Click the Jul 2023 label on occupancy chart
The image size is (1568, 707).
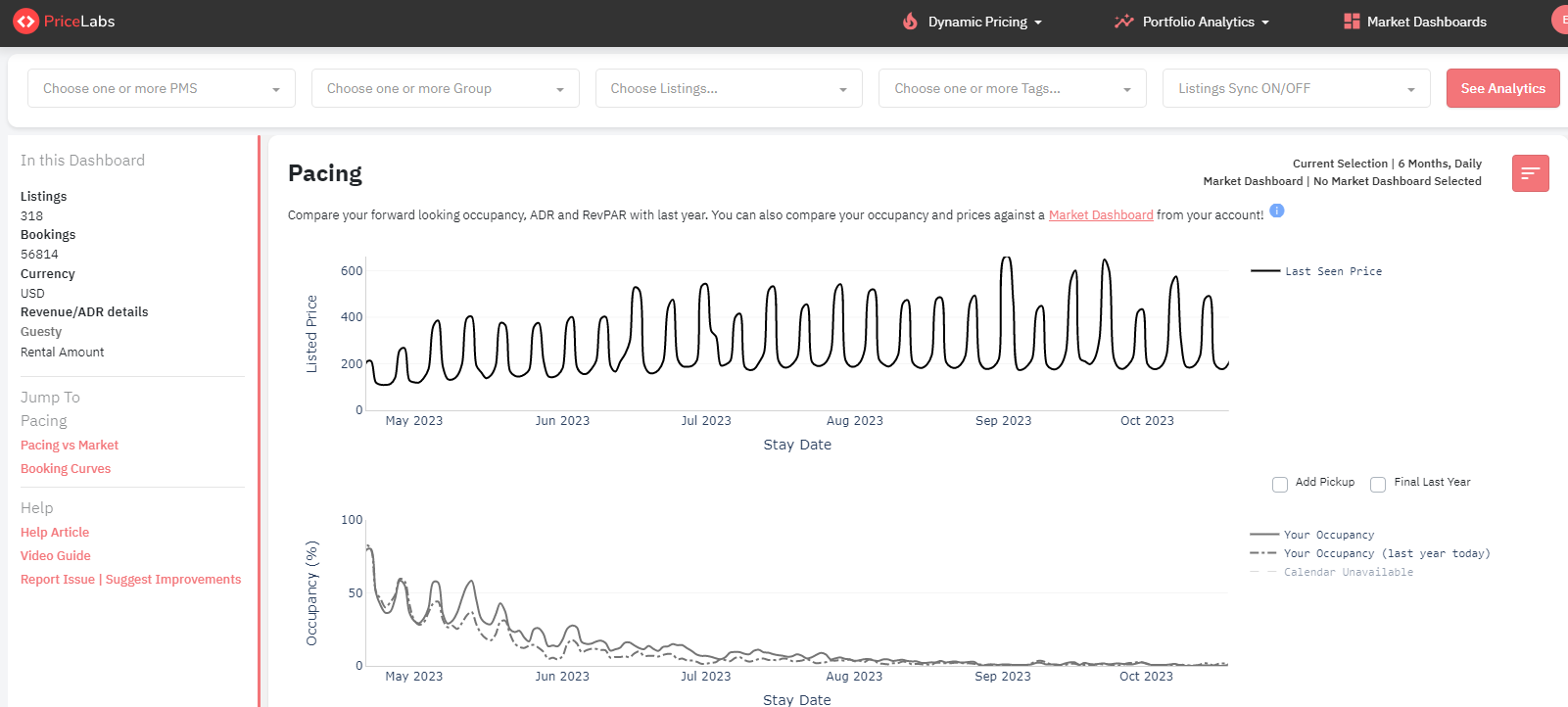(706, 676)
